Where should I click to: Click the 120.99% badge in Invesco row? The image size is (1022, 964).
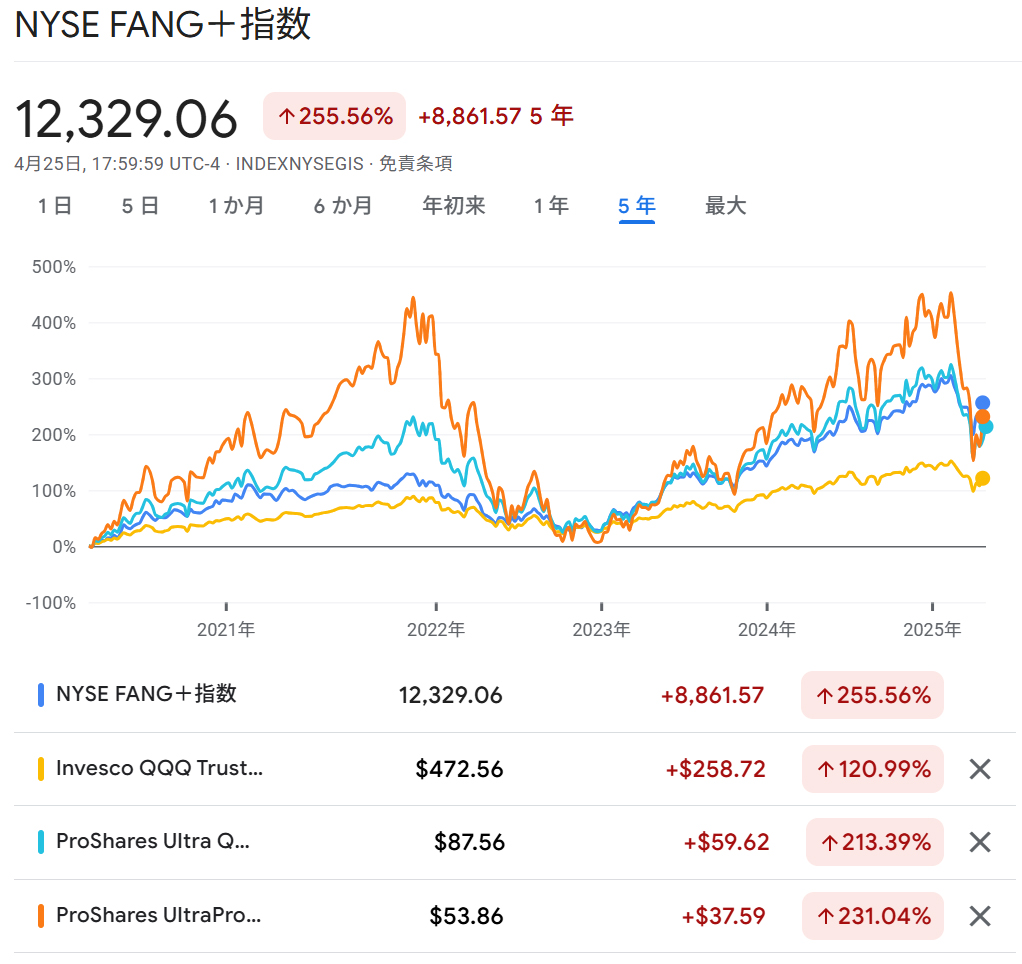pos(873,769)
